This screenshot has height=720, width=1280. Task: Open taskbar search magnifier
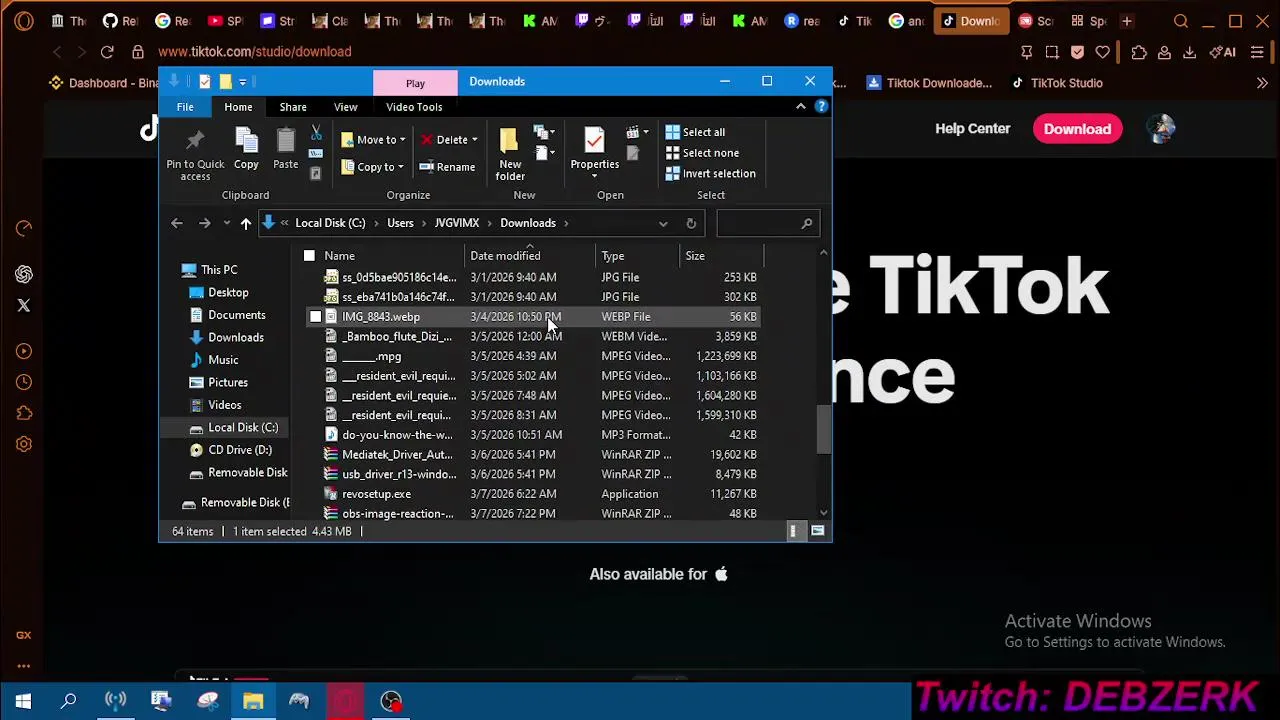point(69,701)
